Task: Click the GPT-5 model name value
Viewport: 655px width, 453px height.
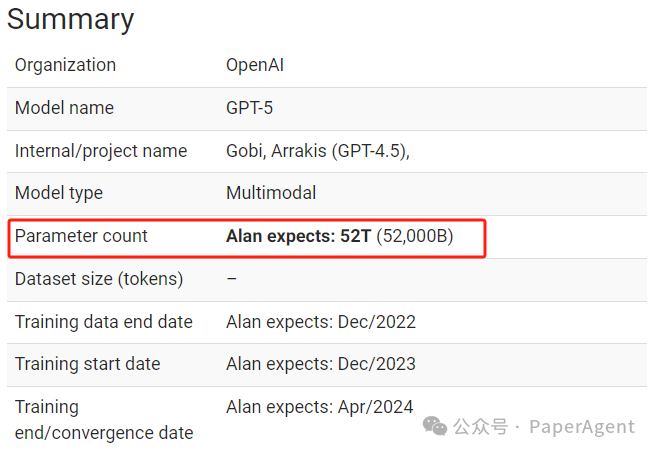Action: 249,108
